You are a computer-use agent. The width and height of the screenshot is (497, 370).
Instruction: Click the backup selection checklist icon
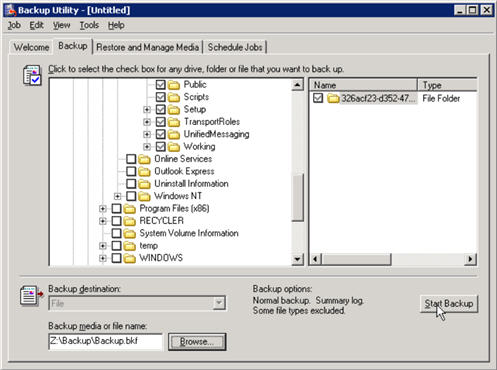tap(32, 75)
